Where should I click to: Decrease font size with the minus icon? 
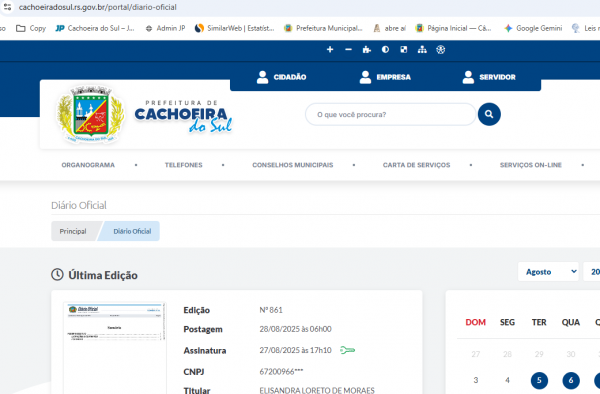pos(348,50)
